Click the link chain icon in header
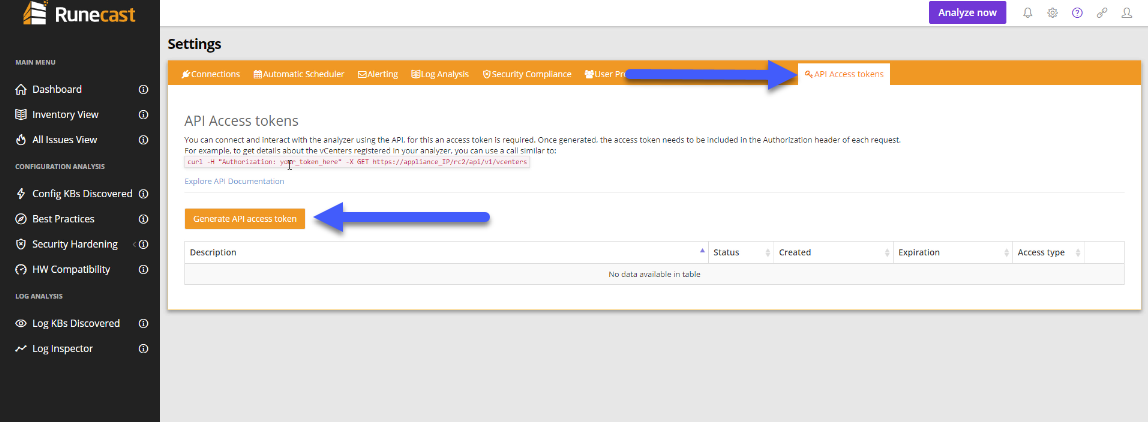 tap(1102, 13)
